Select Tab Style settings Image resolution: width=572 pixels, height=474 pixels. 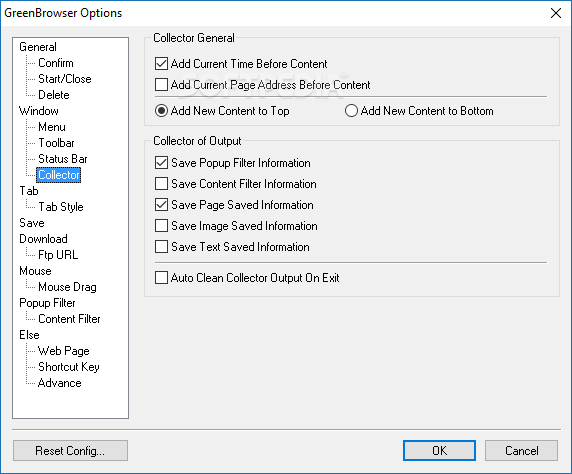click(61, 207)
